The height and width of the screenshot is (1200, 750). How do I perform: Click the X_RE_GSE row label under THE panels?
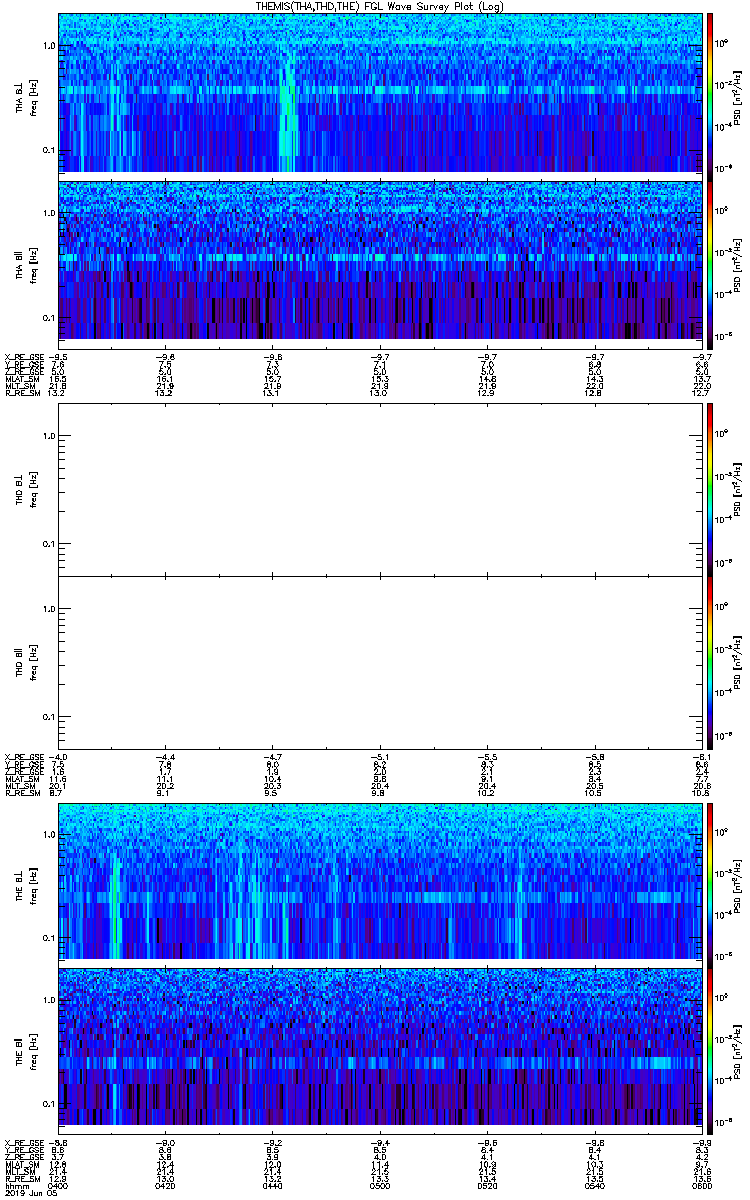(x=24, y=1142)
